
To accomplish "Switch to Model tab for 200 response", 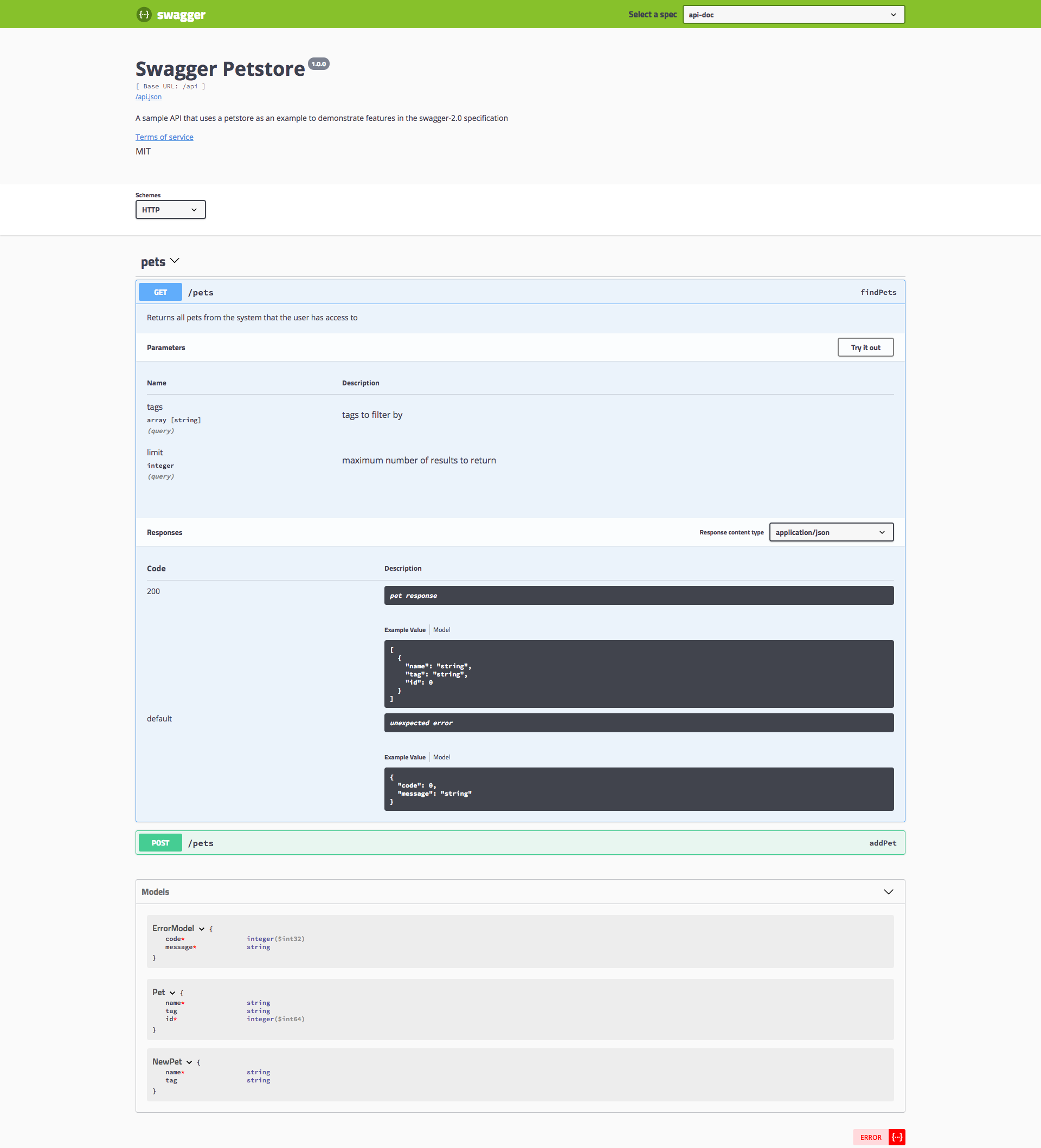I will point(441,630).
